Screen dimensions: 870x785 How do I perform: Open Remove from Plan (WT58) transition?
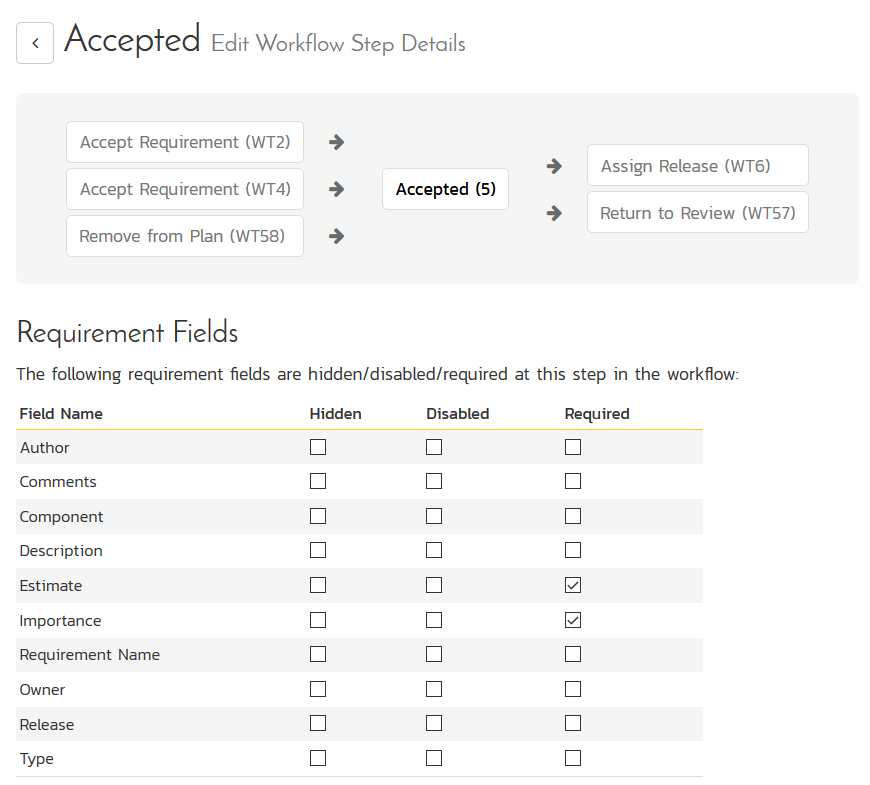tap(185, 236)
